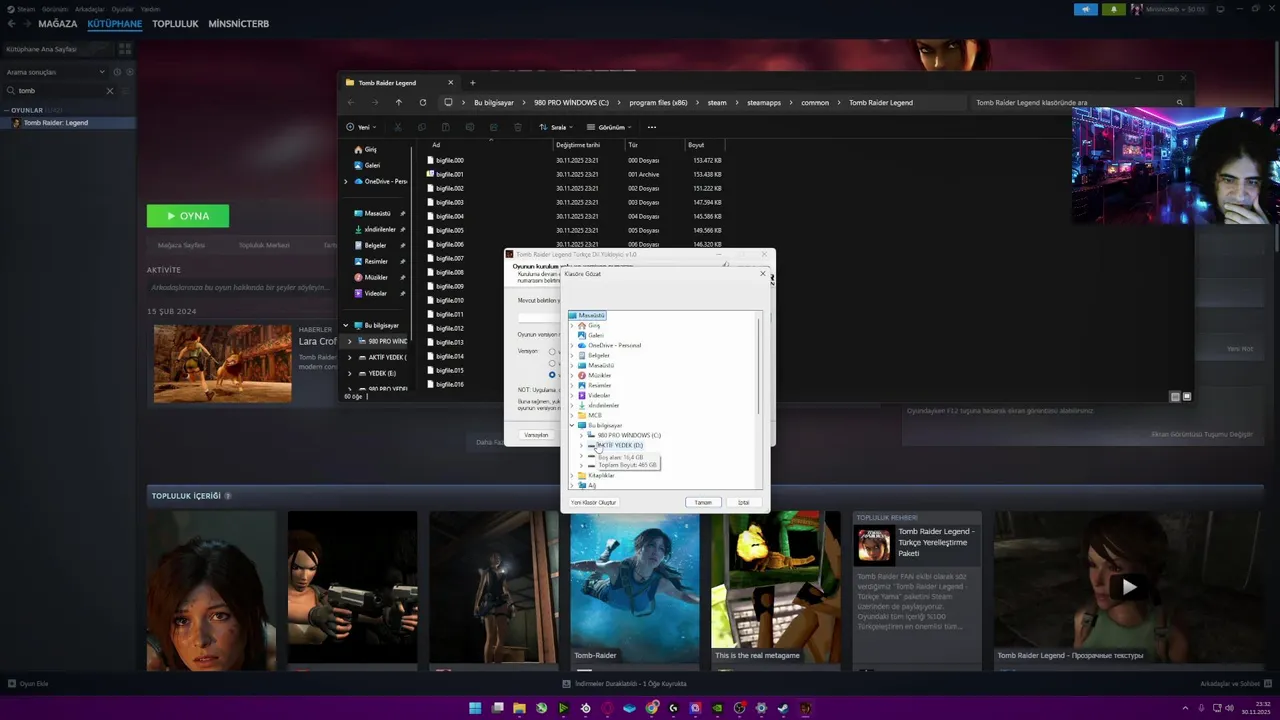Screen dimensions: 1280x720
Task: Expand the AKTİF YEDEK (D:) node in the dialog
Action: 581,445
